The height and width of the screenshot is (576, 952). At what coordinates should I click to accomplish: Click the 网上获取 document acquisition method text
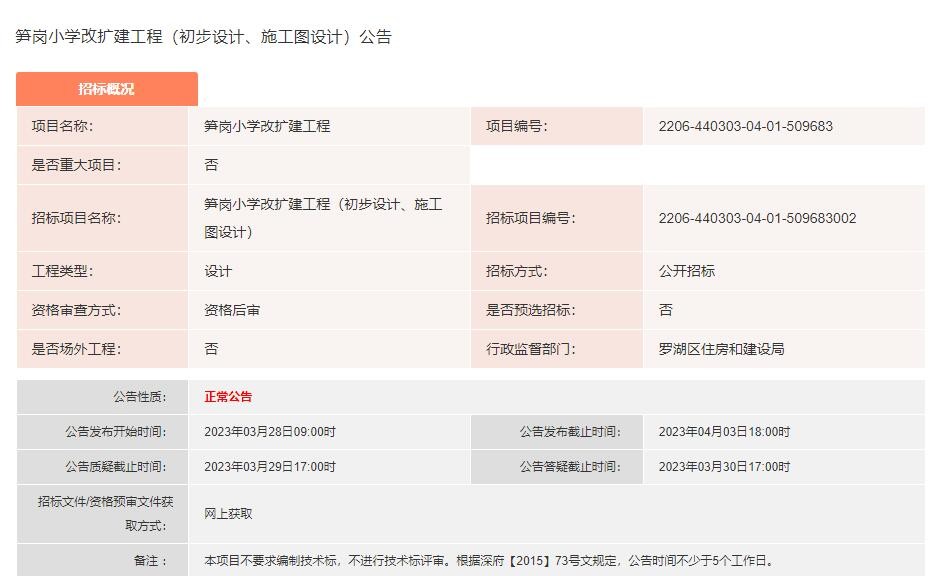[228, 513]
